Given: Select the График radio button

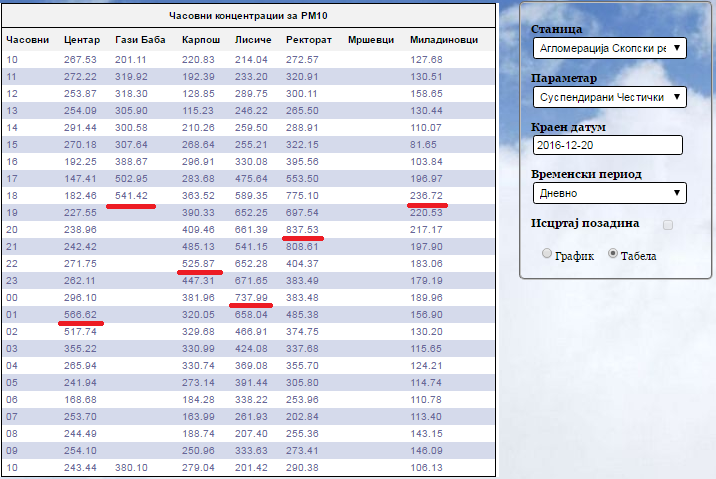Looking at the screenshot, I should tap(547, 253).
